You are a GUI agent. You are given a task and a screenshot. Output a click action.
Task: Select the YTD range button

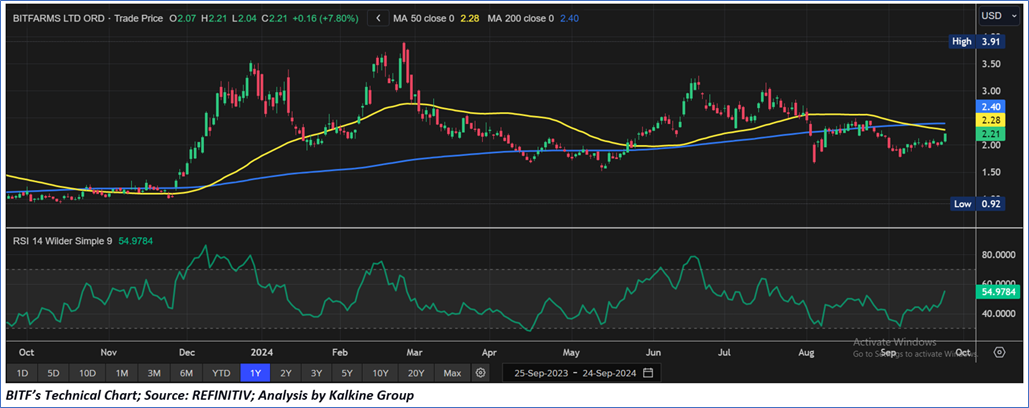point(222,373)
